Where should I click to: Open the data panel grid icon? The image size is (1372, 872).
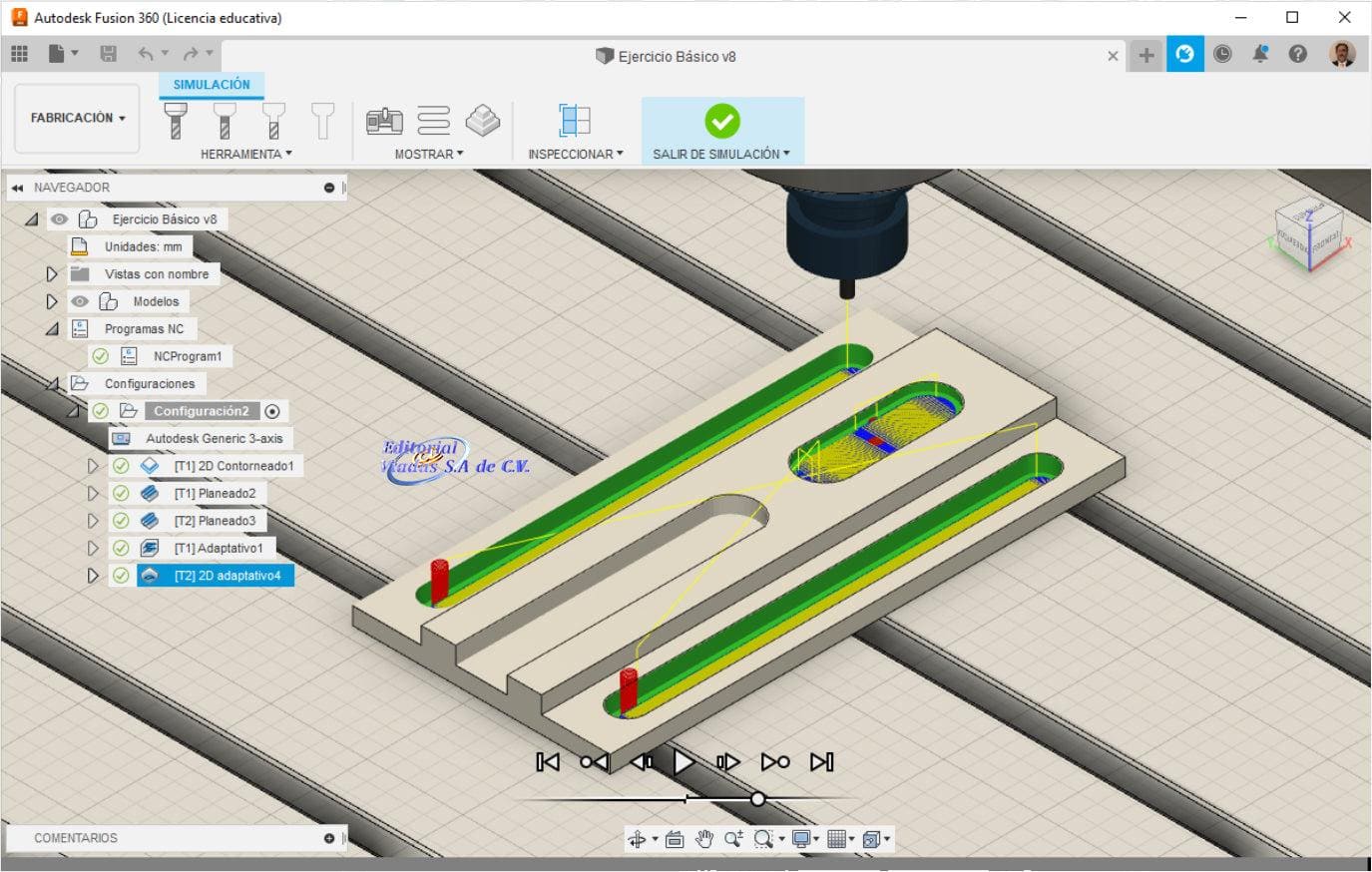[19, 54]
